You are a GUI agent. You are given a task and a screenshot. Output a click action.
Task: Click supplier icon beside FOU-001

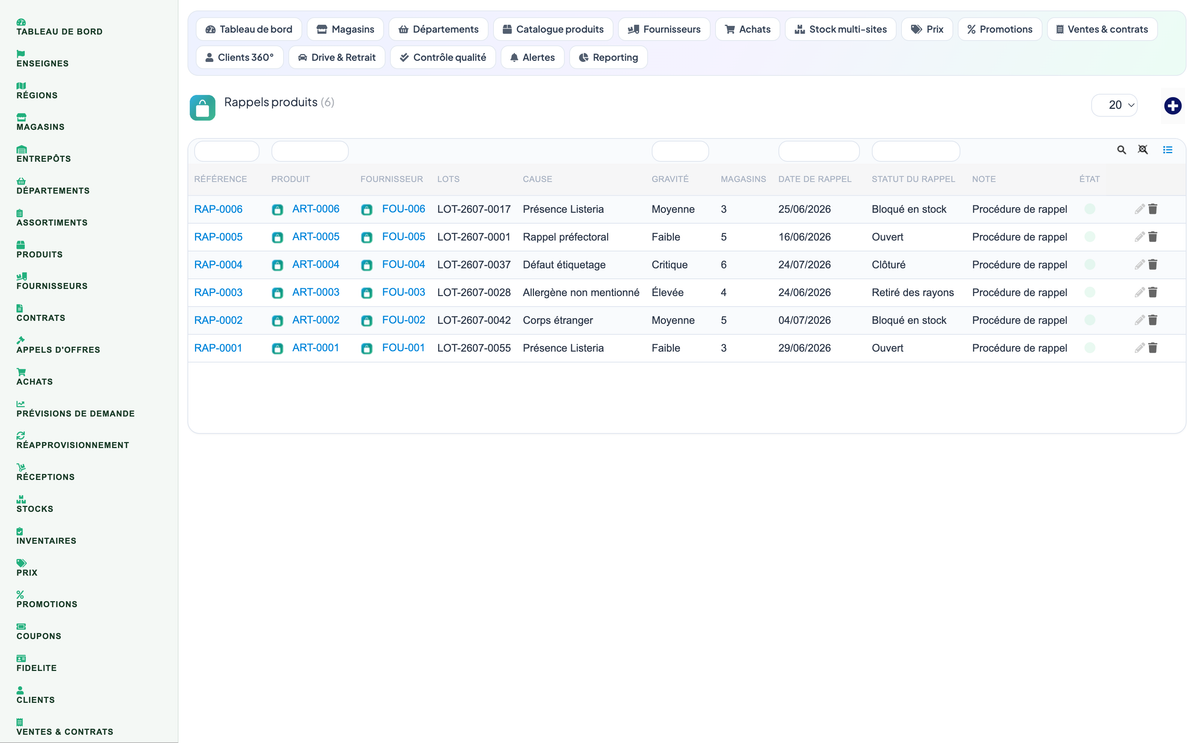(x=367, y=349)
